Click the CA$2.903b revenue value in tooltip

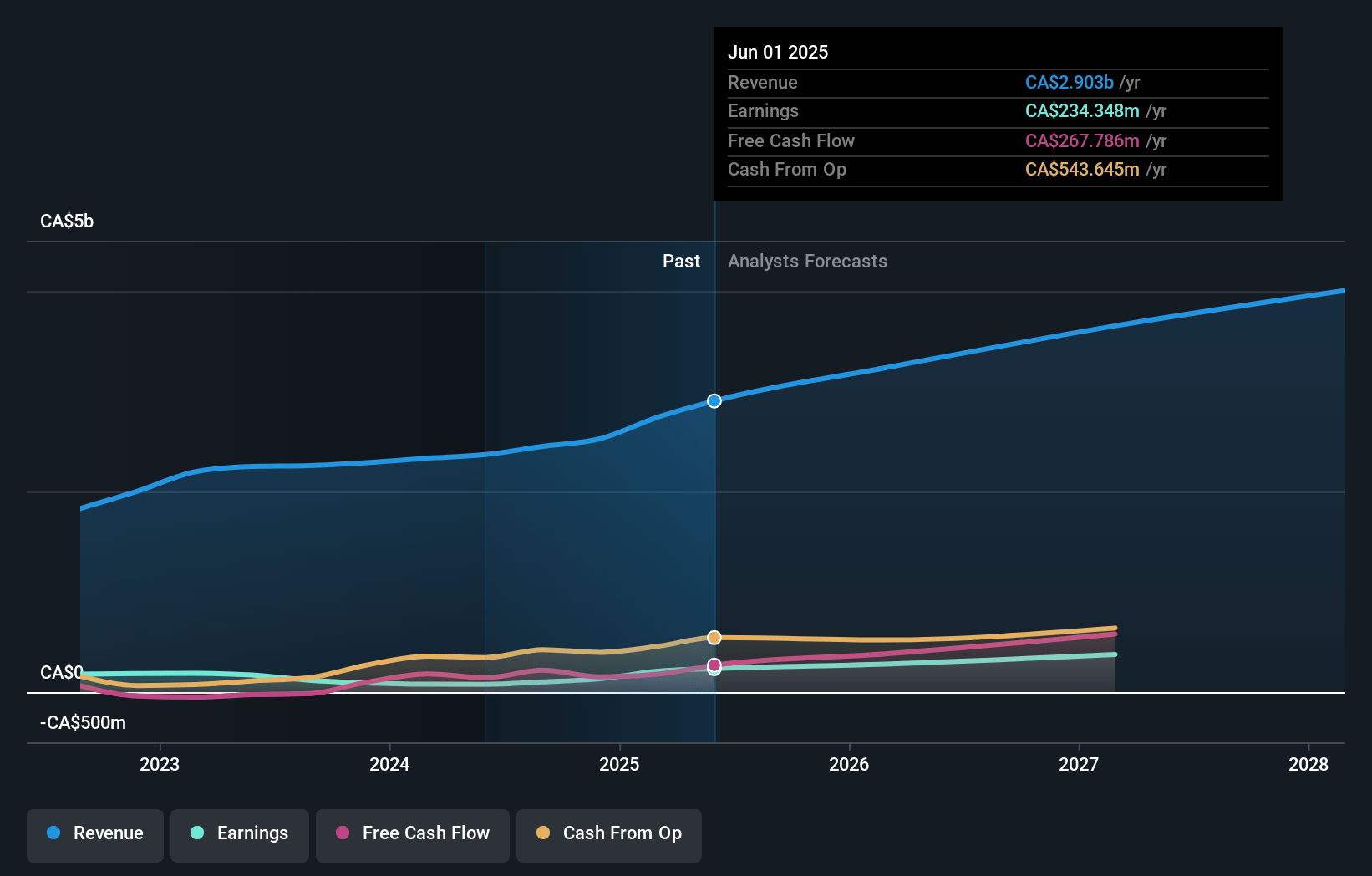[1070, 83]
